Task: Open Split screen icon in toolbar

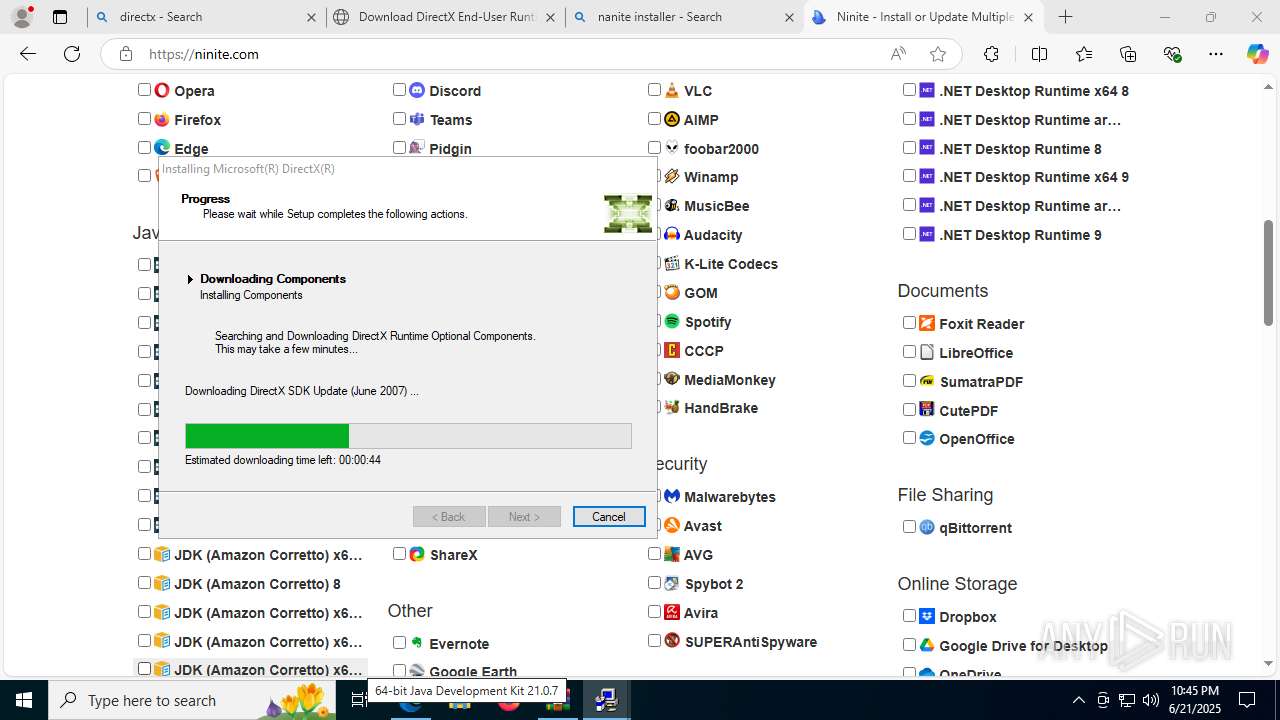Action: 1039,54
